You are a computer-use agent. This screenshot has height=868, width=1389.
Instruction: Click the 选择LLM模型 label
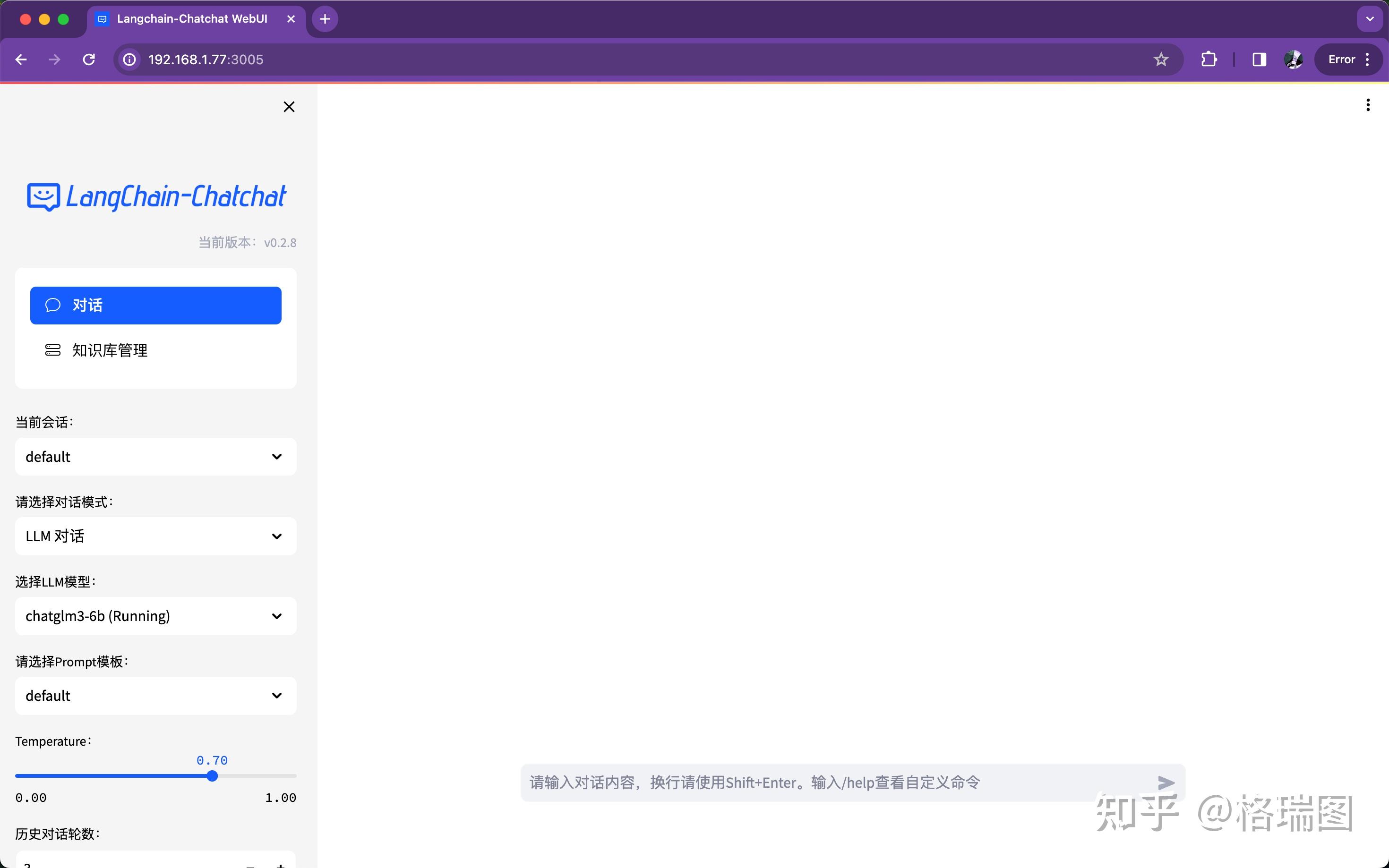tap(55, 581)
